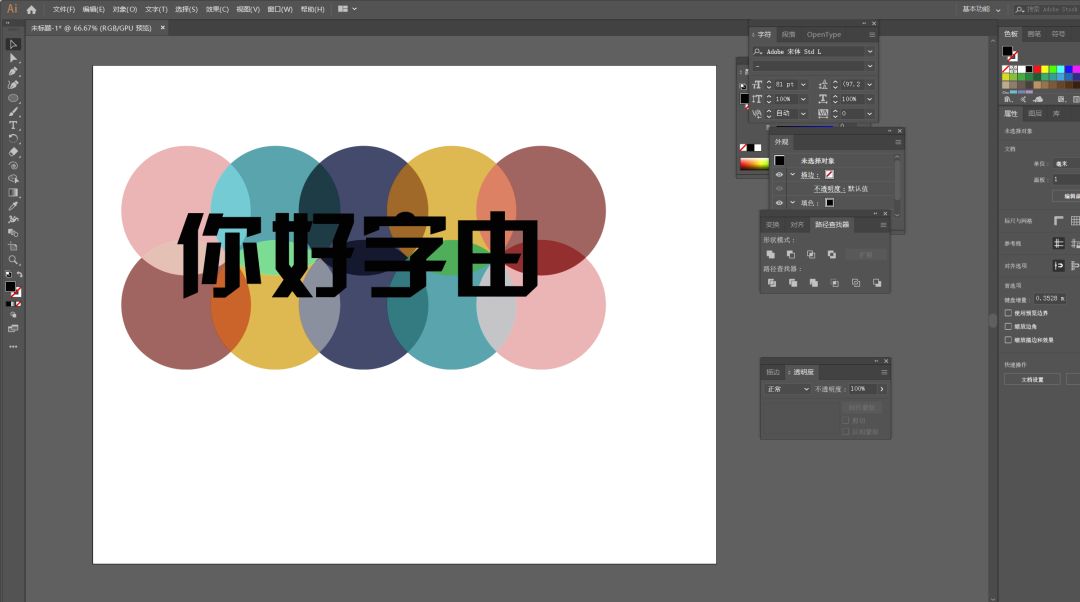Check the 缩放圆角 option
The height and width of the screenshot is (602, 1080).
pyautogui.click(x=1007, y=326)
